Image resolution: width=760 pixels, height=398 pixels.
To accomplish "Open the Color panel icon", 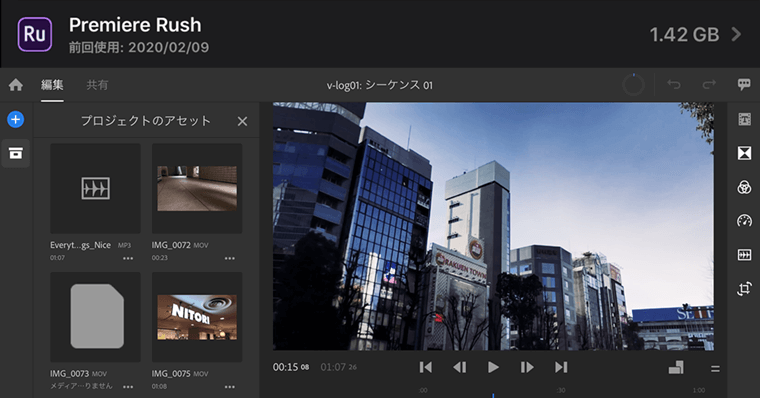I will (x=744, y=187).
